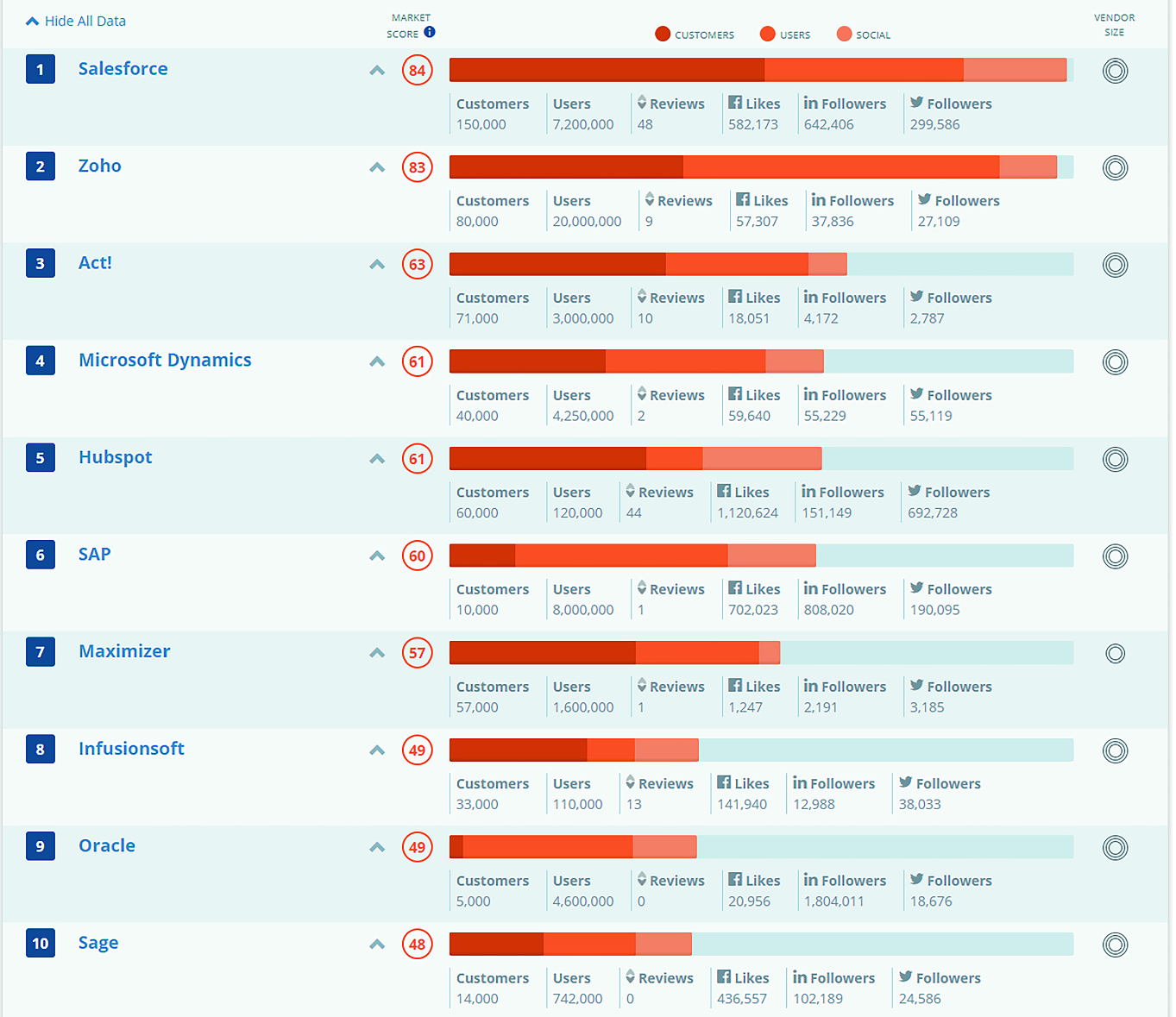Click Act! market score badge 63
This screenshot has height=1017, width=1176.
tap(418, 265)
